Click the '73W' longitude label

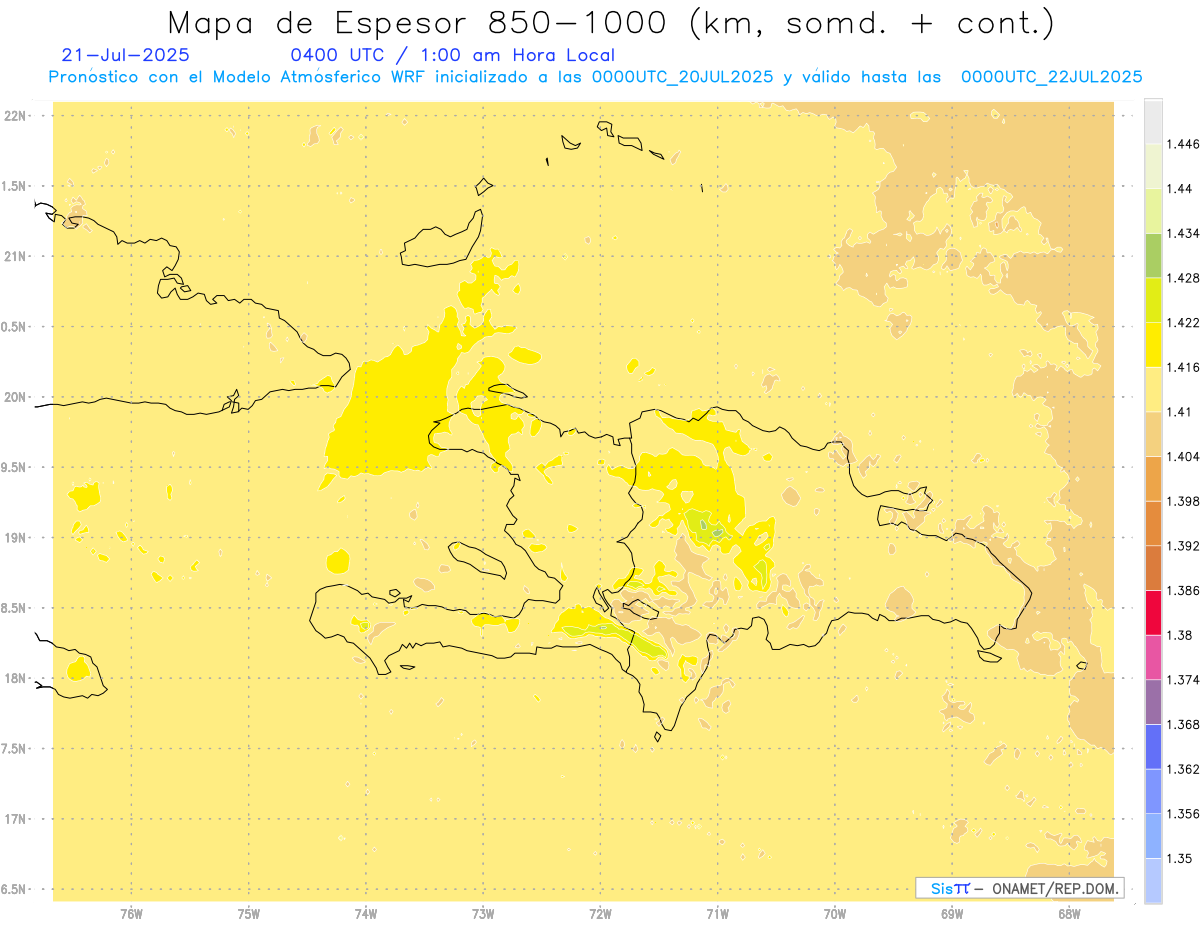483,914
